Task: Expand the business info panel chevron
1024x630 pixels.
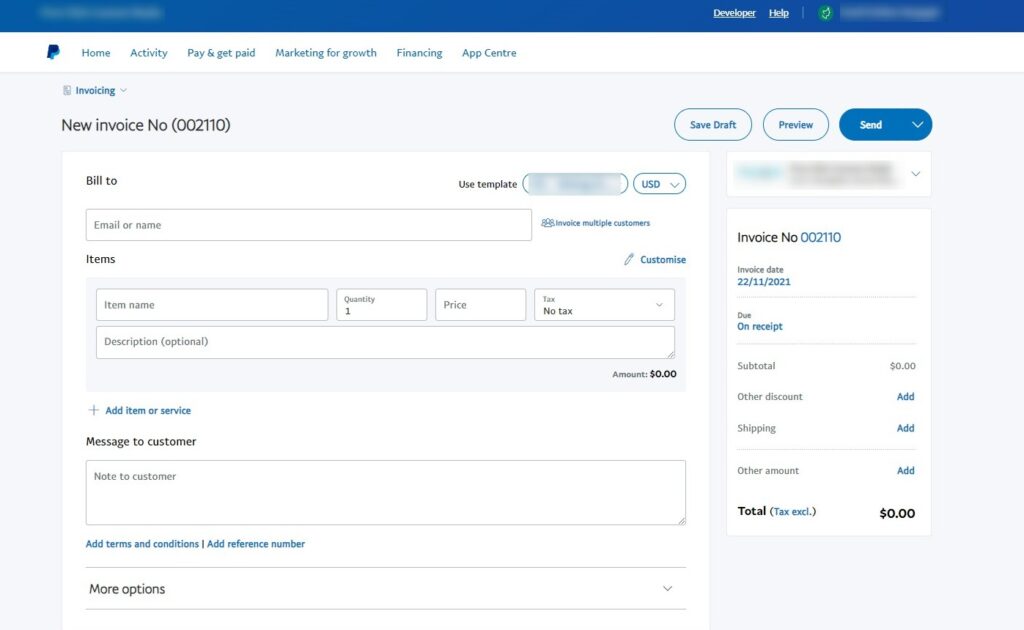Action: [x=916, y=174]
